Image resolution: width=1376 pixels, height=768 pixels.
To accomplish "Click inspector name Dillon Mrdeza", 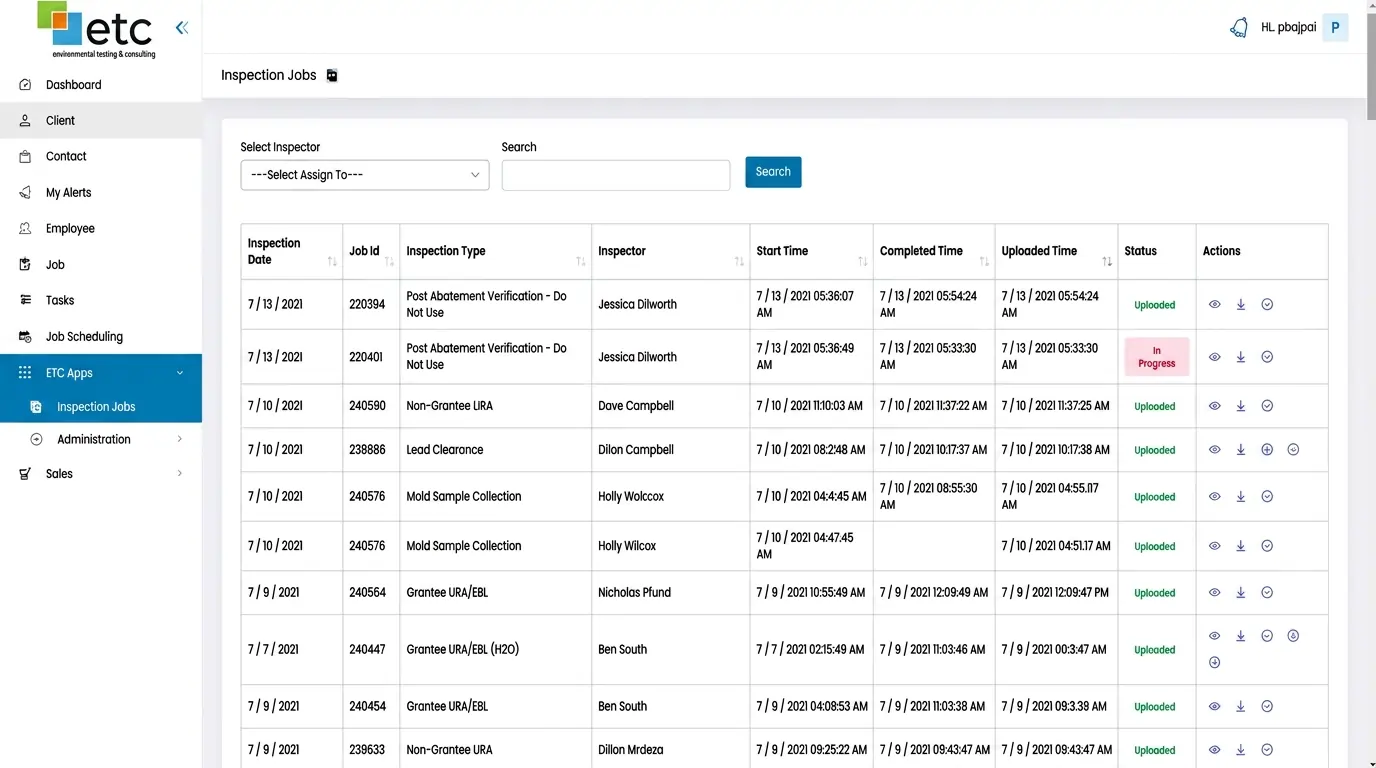I will coord(631,750).
